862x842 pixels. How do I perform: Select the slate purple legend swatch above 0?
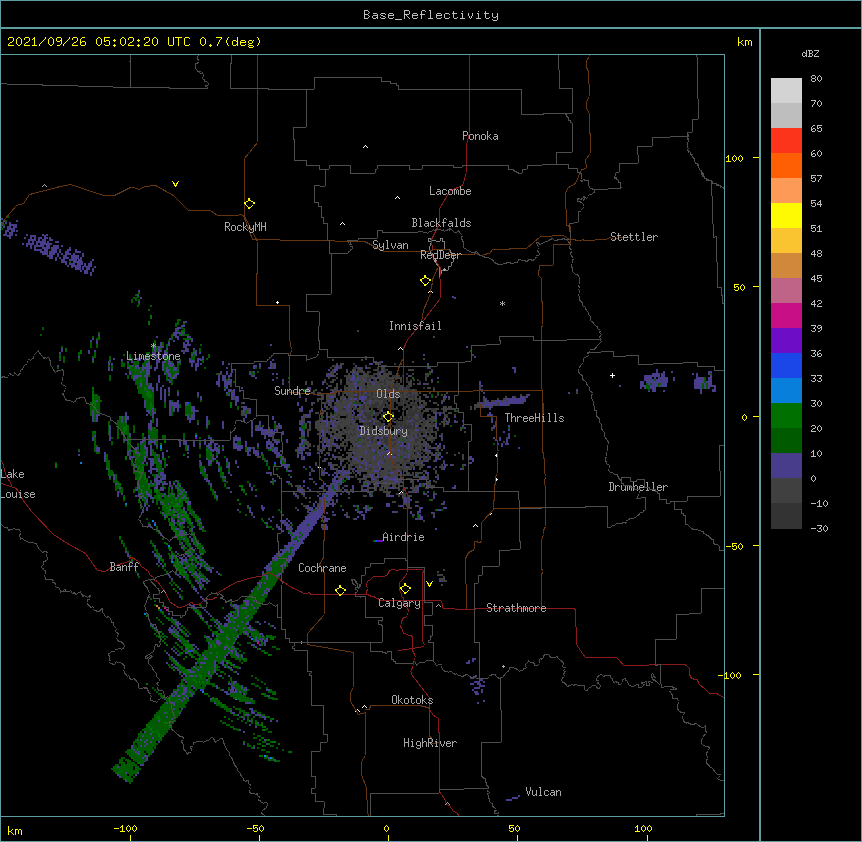786,466
